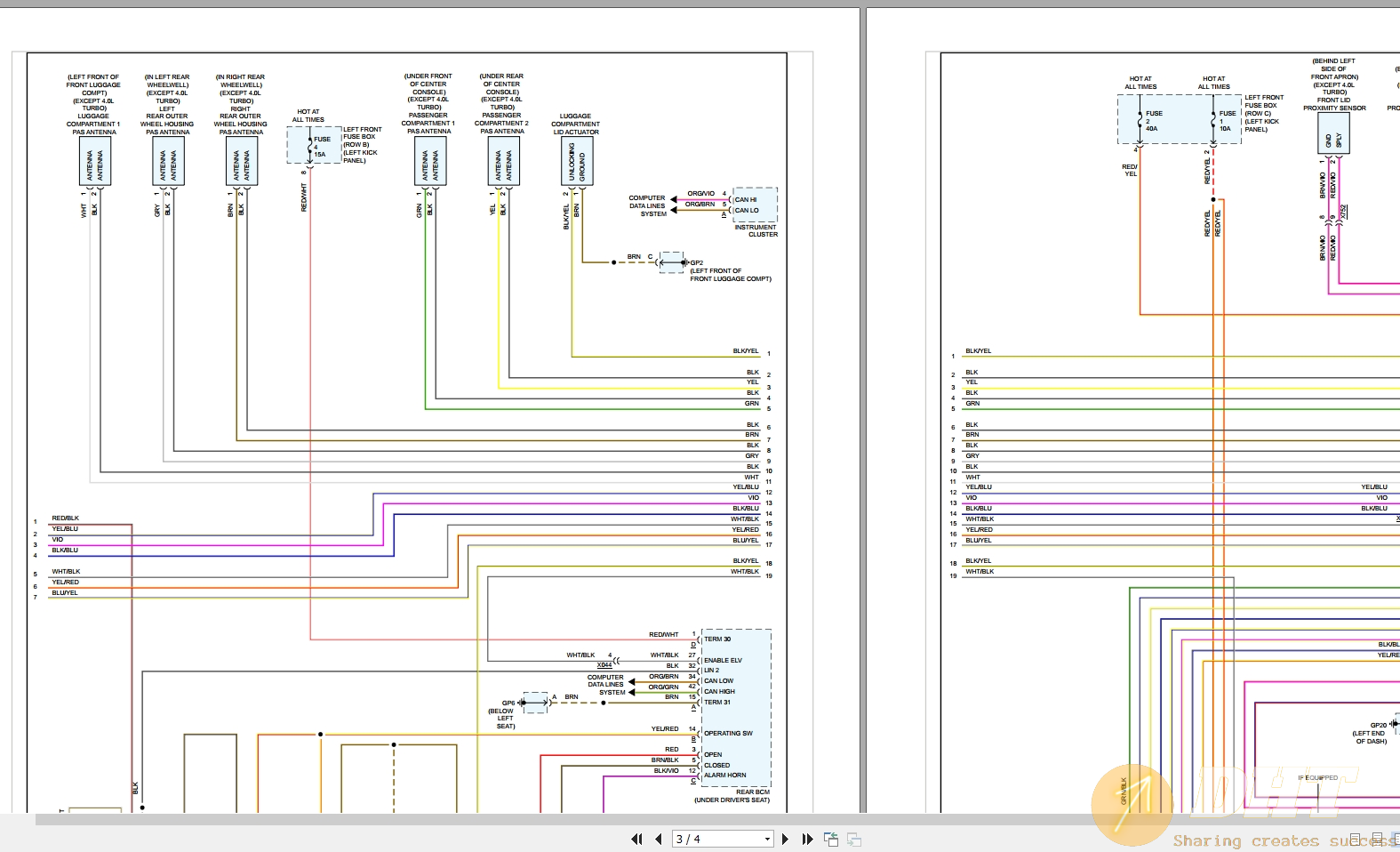This screenshot has width=1400, height=852.
Task: Click the BRN/BLK wire label near CLOSED
Action: (x=665, y=760)
